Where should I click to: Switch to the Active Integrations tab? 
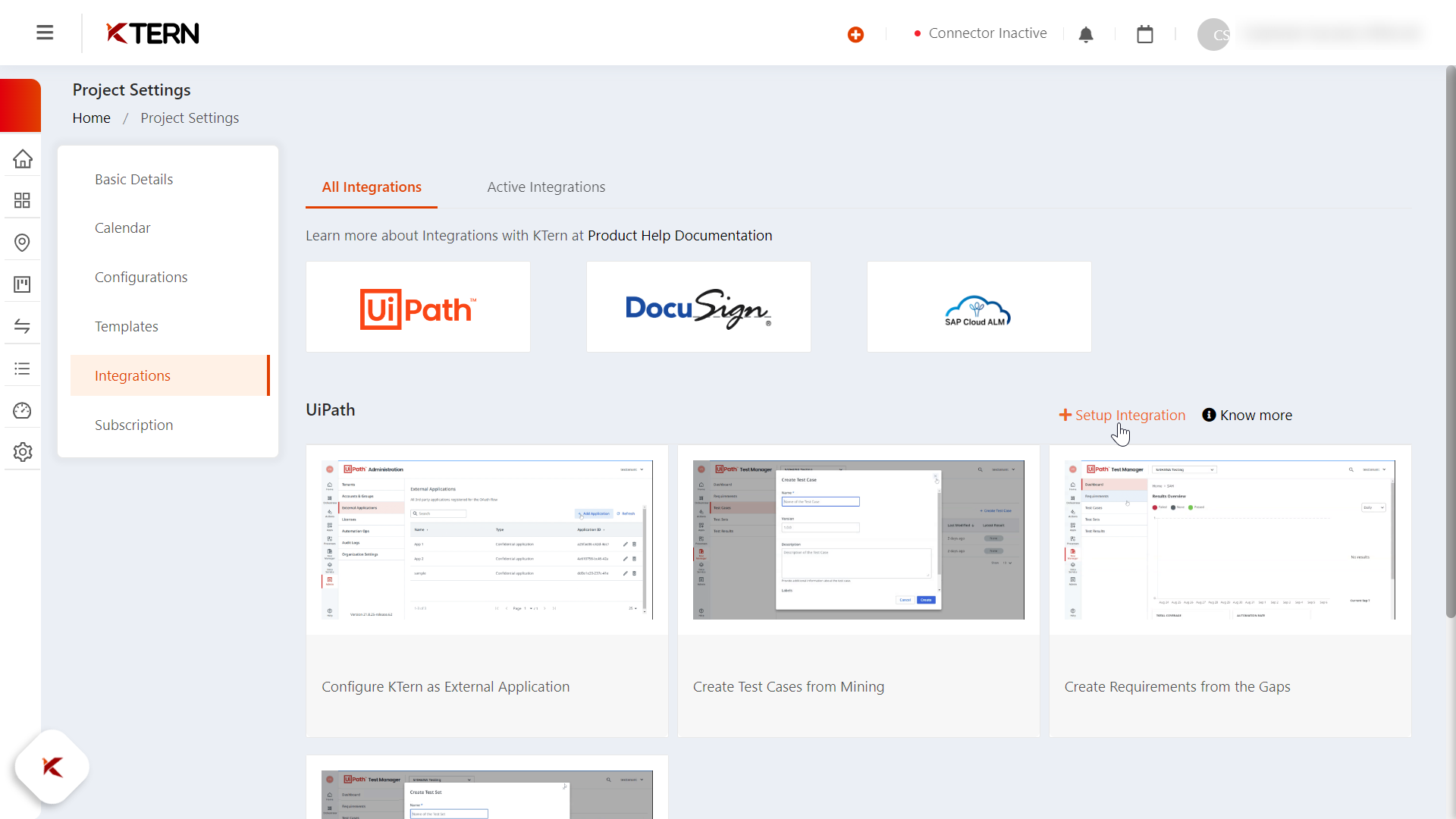(x=546, y=187)
